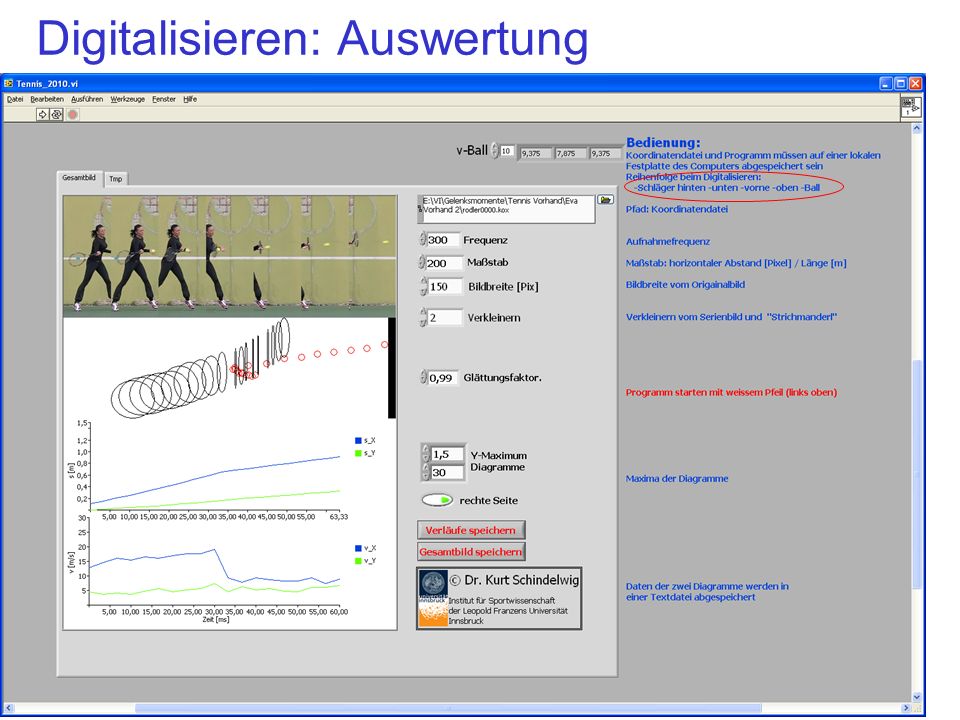Click the red 'Programm starten mit weissem Pfeil' text
Viewport: 960px width, 720px height.
pyautogui.click(x=731, y=392)
